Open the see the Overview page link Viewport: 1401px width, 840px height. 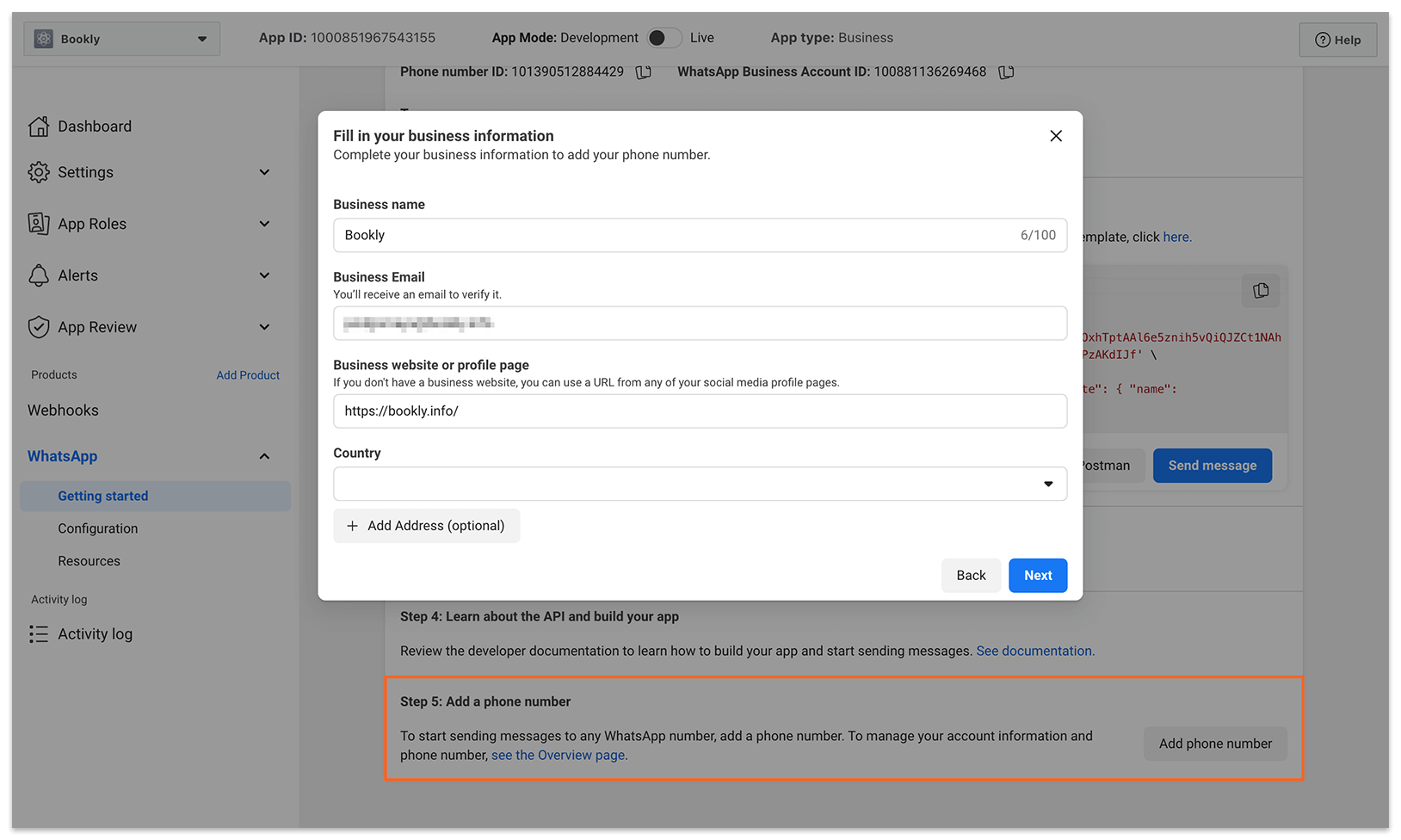click(559, 755)
